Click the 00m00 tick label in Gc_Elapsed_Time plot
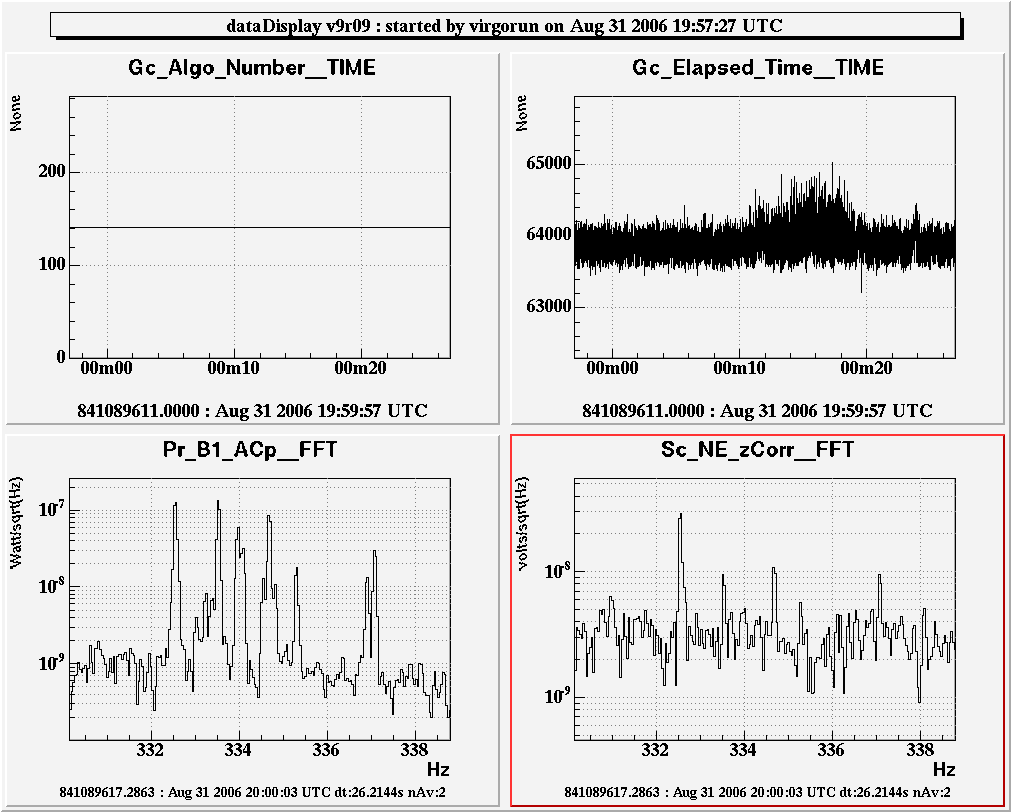1011x812 pixels. pyautogui.click(x=613, y=368)
